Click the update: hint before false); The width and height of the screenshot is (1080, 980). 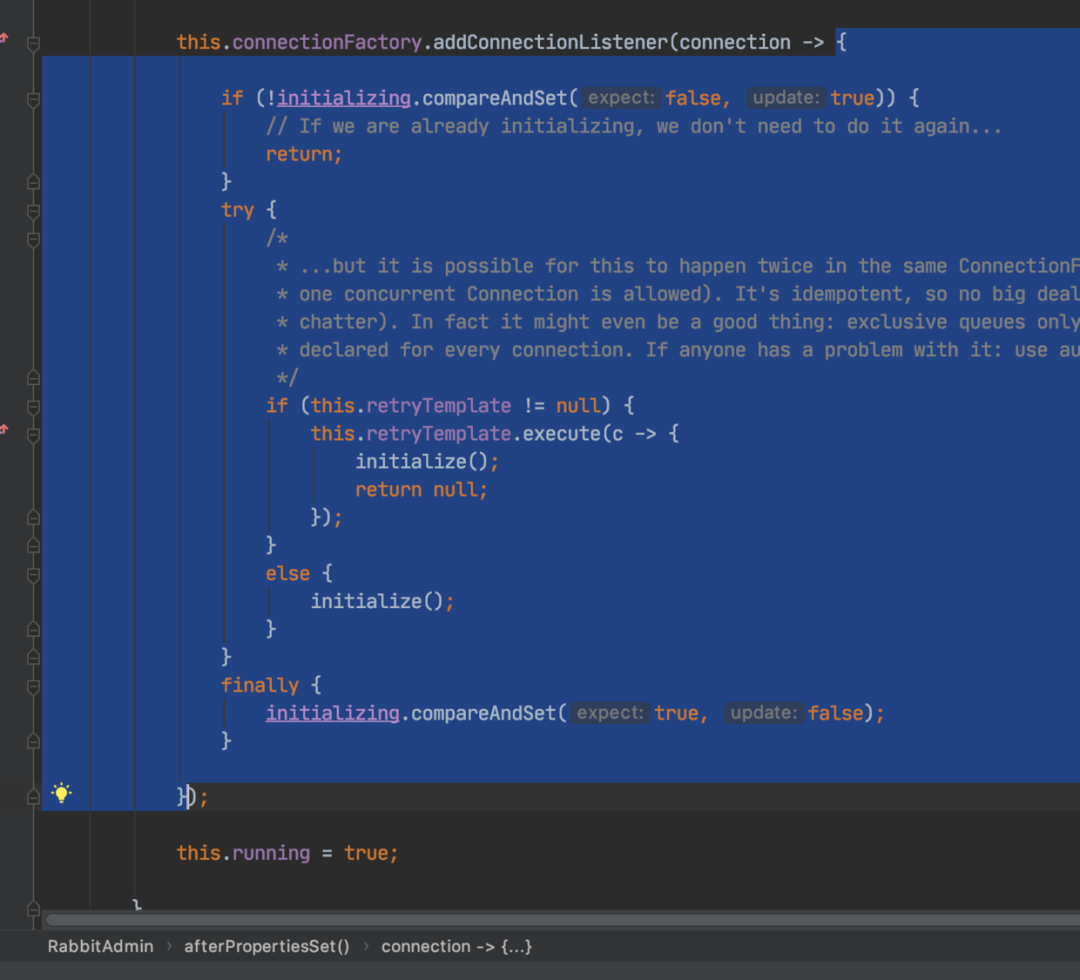point(764,713)
